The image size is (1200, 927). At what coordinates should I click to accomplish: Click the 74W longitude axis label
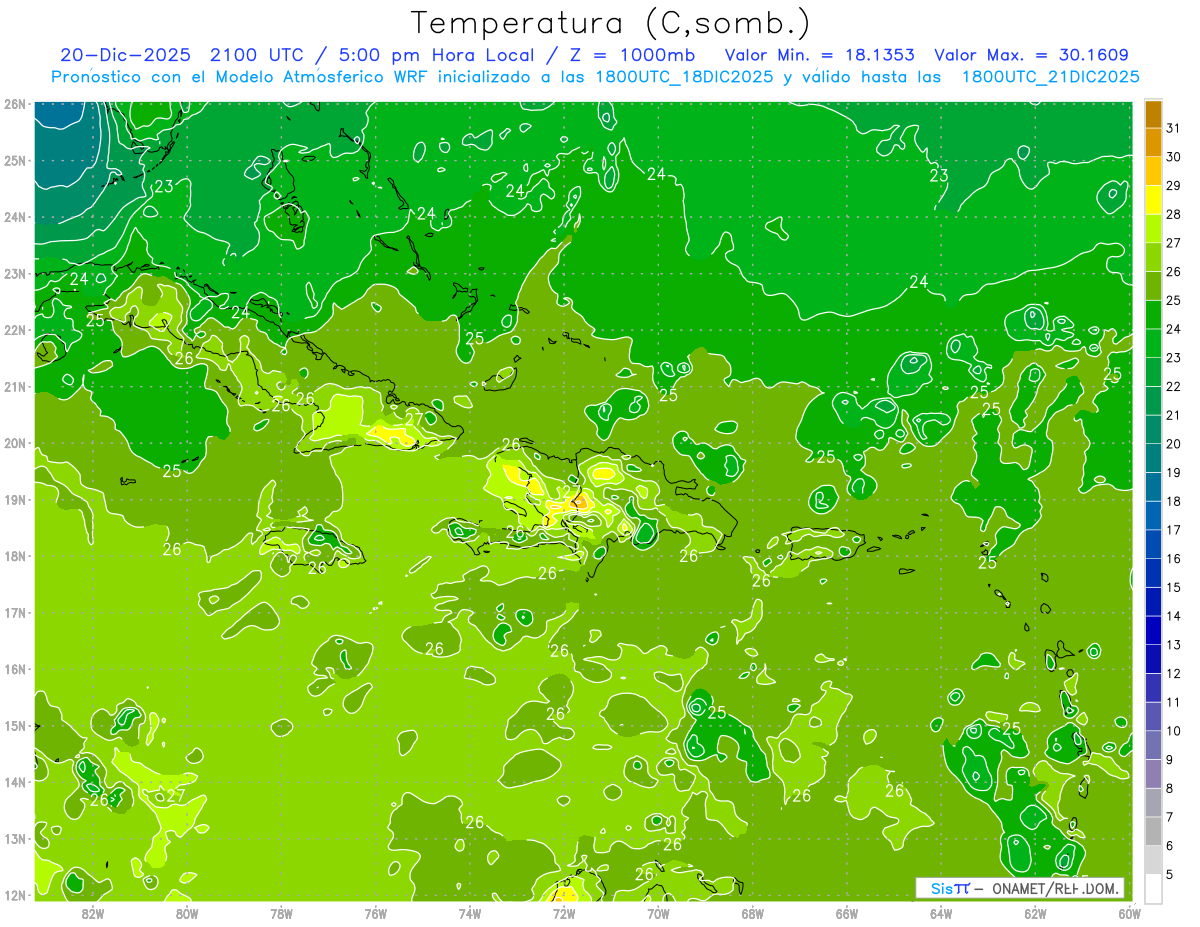pos(469,912)
